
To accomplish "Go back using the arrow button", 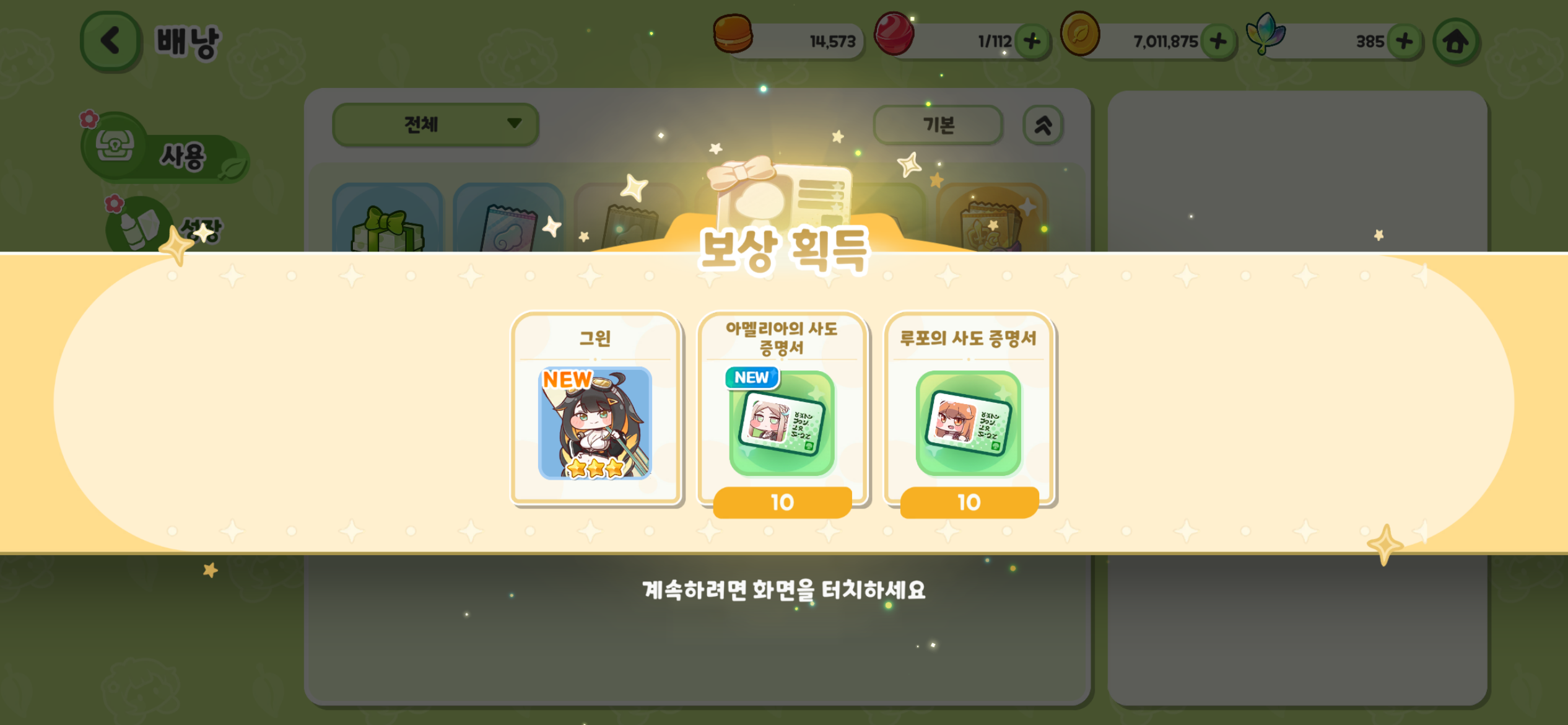I will (x=111, y=41).
